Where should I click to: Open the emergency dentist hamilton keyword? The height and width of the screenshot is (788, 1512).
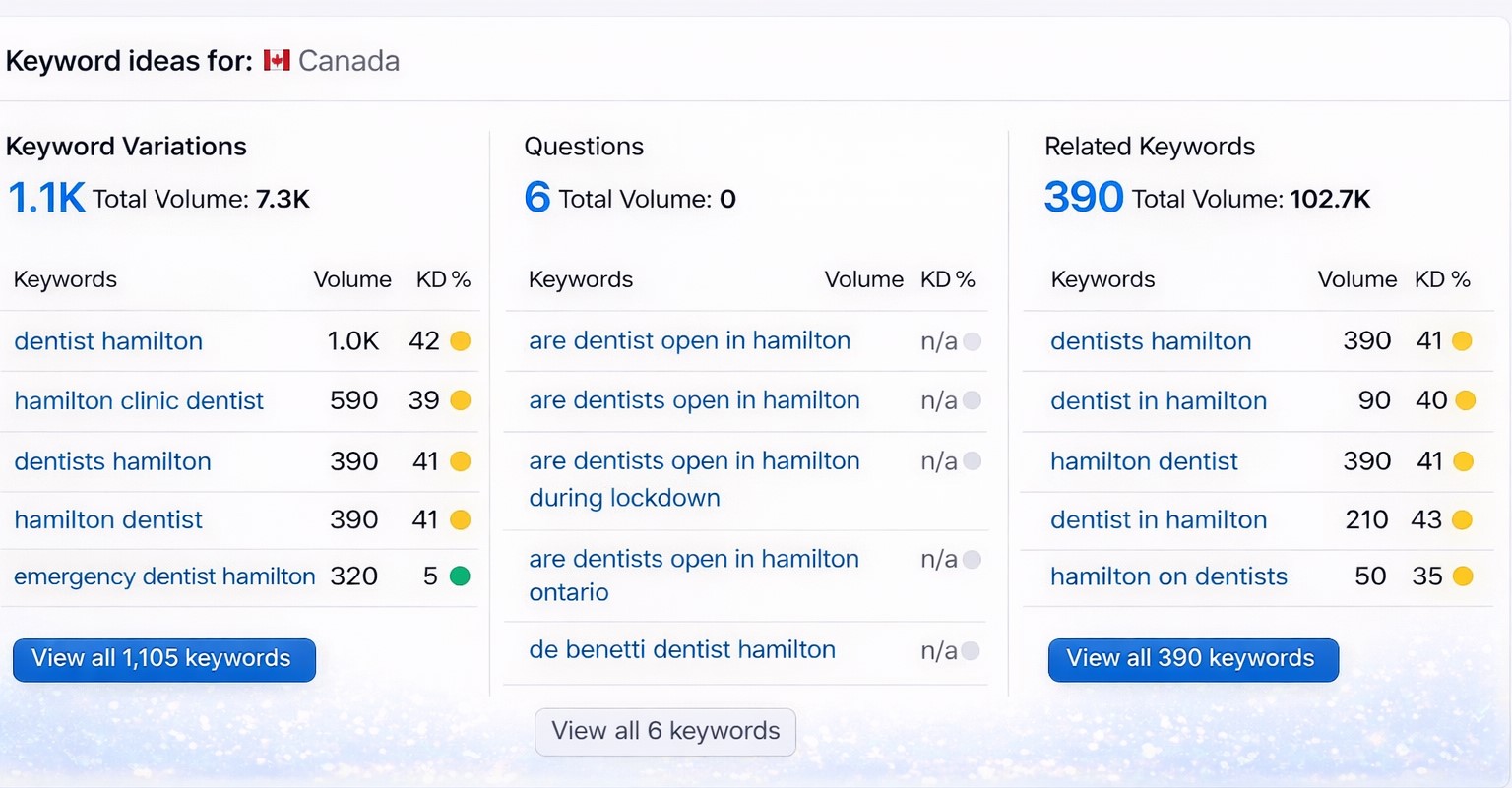(163, 577)
